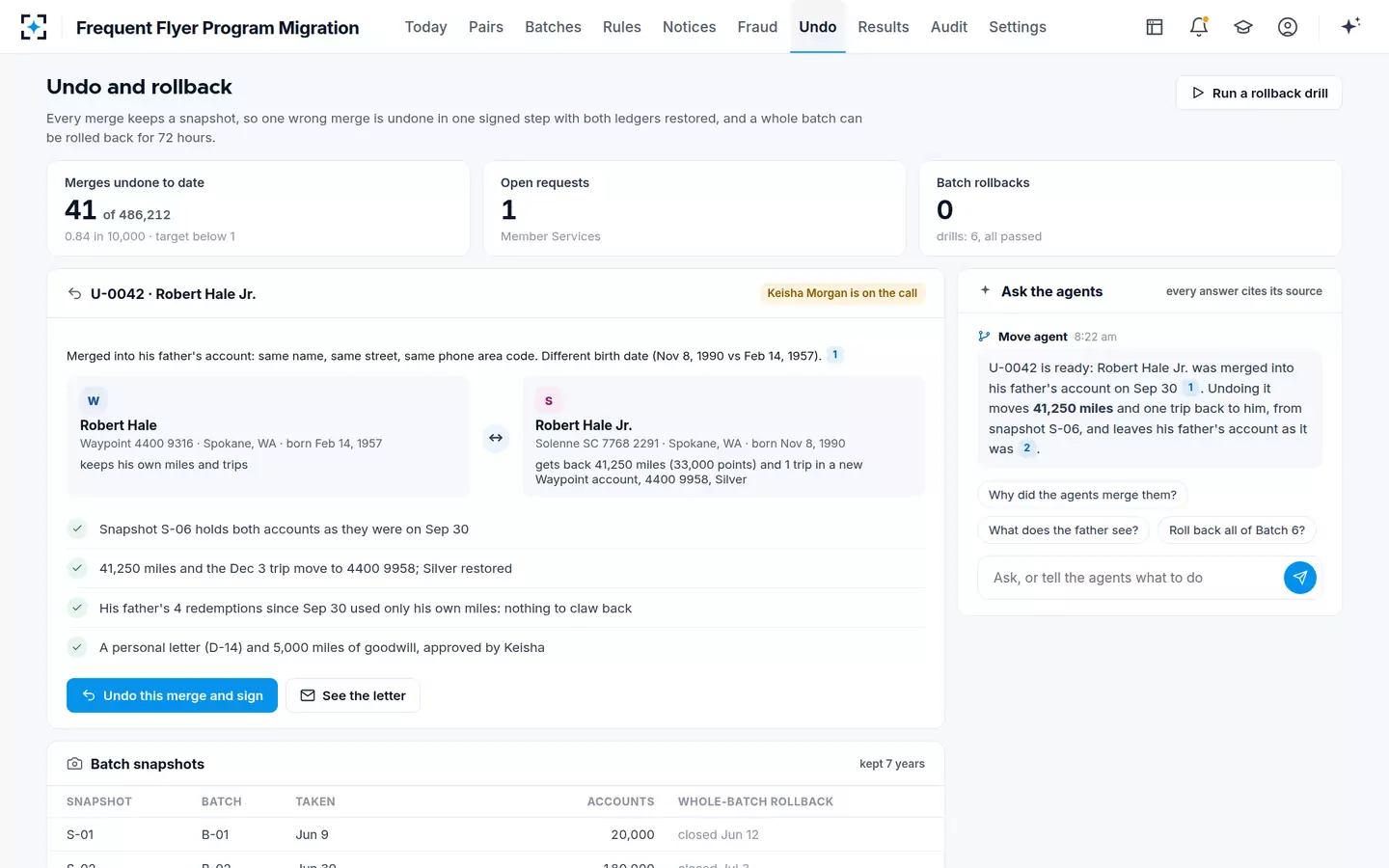Open the layout panel icon
The width and height of the screenshot is (1389, 868).
1155,27
